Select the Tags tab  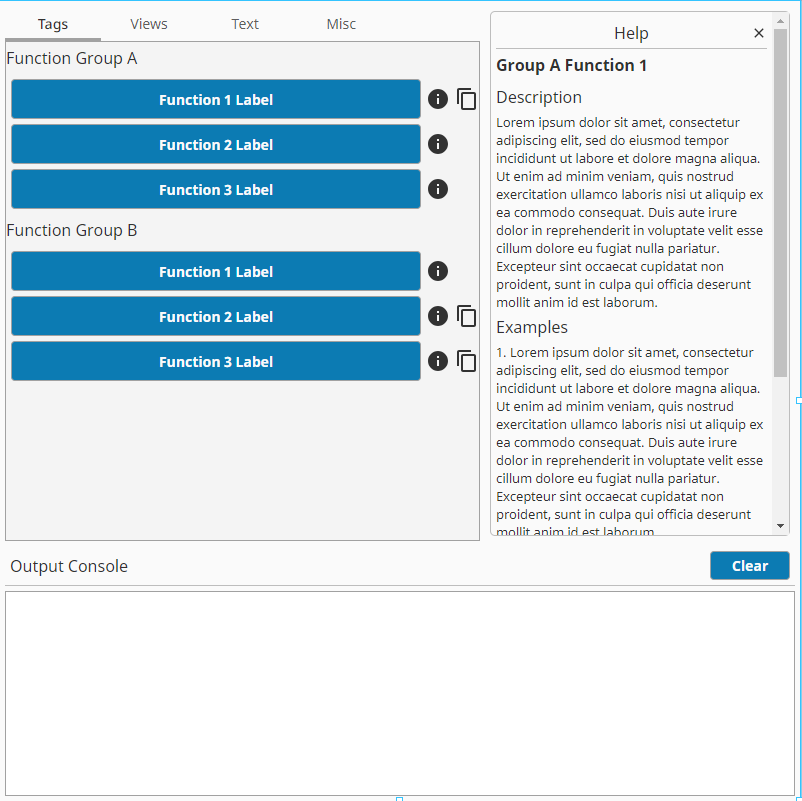click(x=53, y=24)
